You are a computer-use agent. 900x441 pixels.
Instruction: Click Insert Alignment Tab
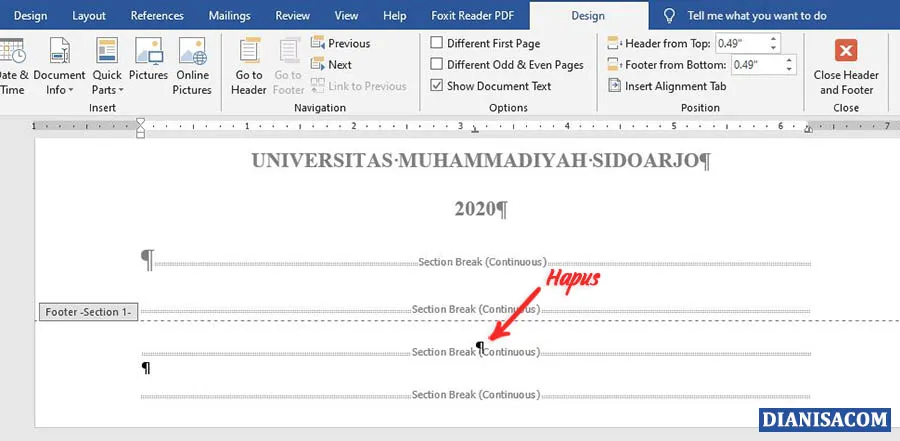(668, 86)
